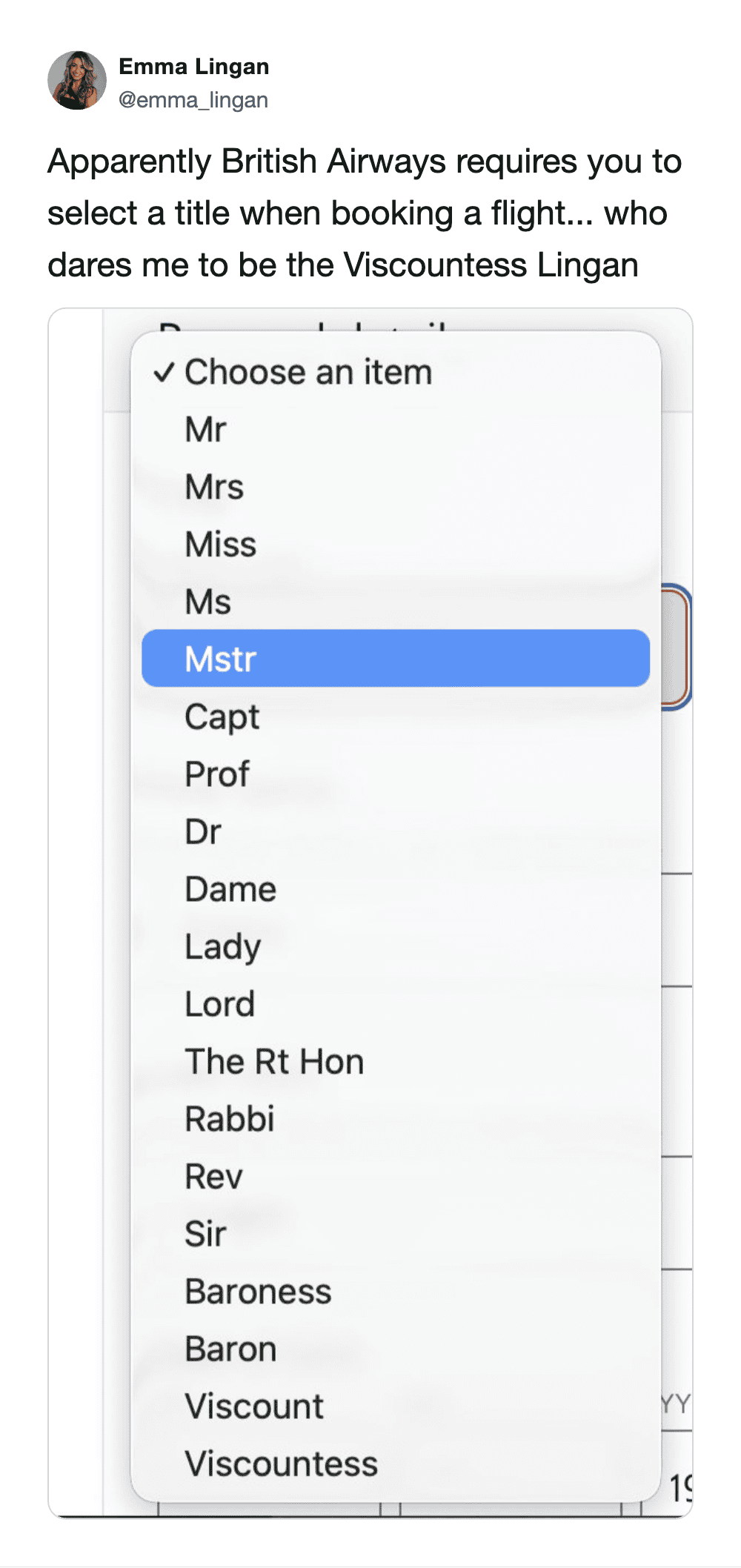Choose 'Mr' from the title list
741x1568 pixels.
tap(205, 430)
